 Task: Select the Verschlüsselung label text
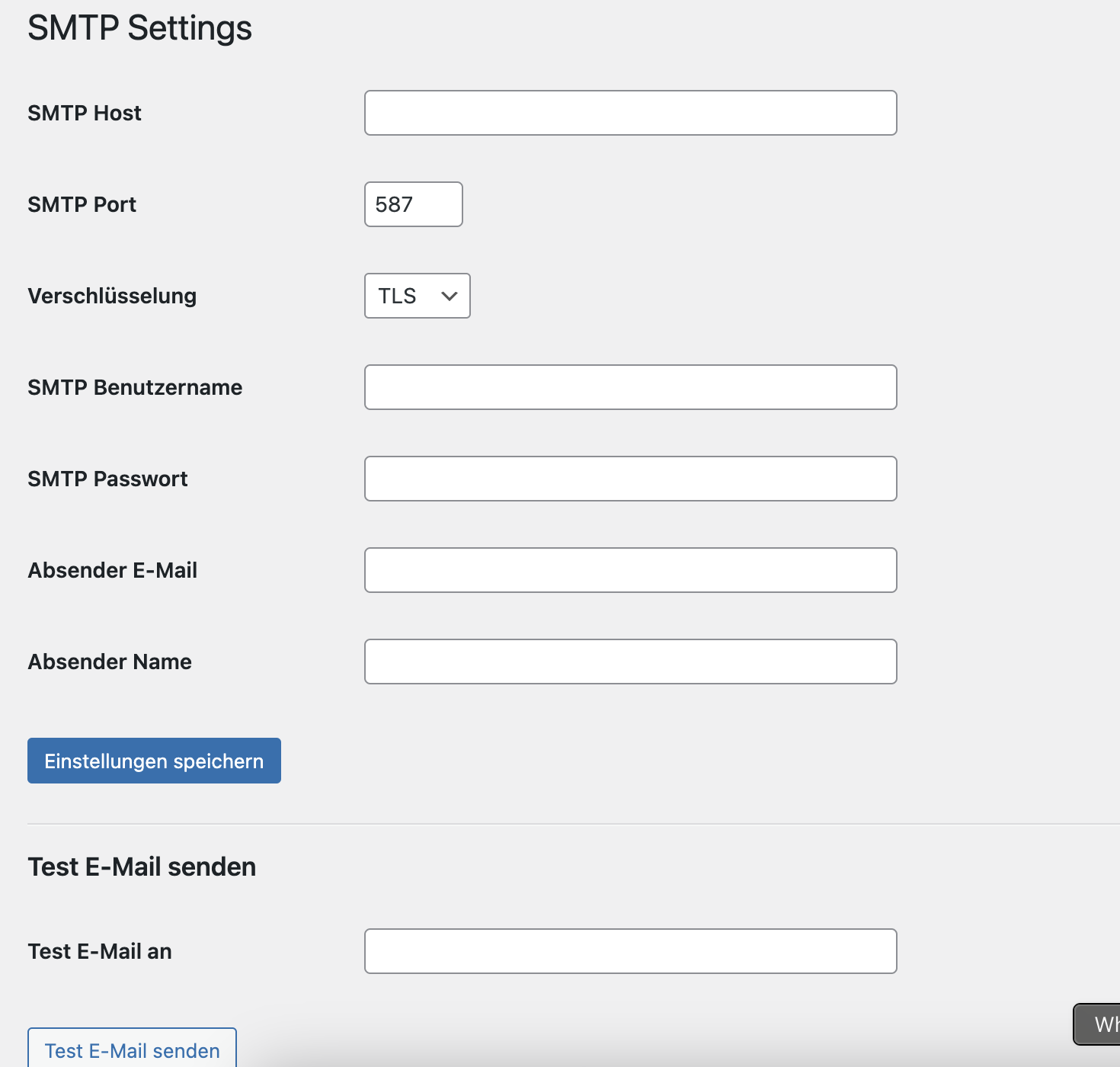(112, 296)
